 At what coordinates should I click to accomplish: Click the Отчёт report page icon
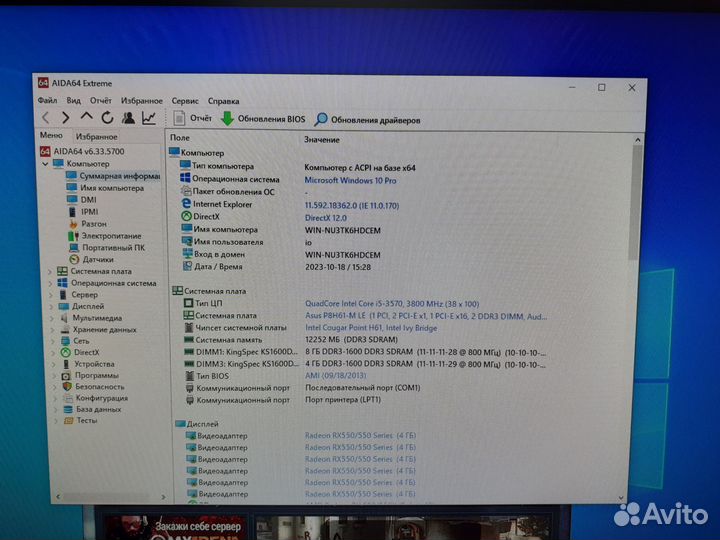pyautogui.click(x=179, y=118)
